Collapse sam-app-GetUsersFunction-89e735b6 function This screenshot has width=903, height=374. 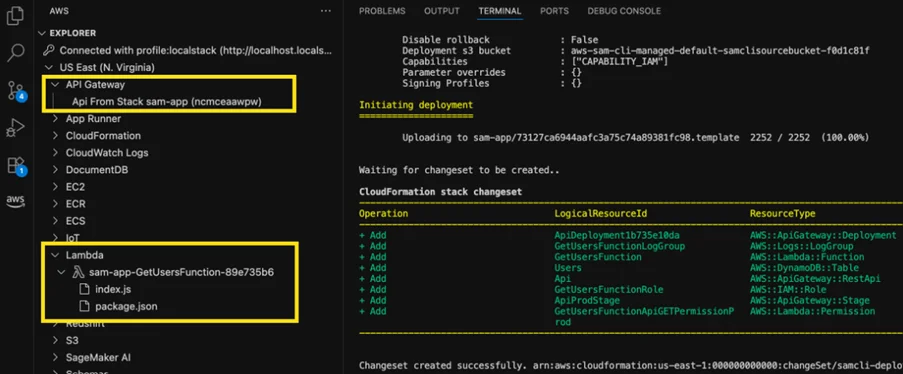(63, 272)
